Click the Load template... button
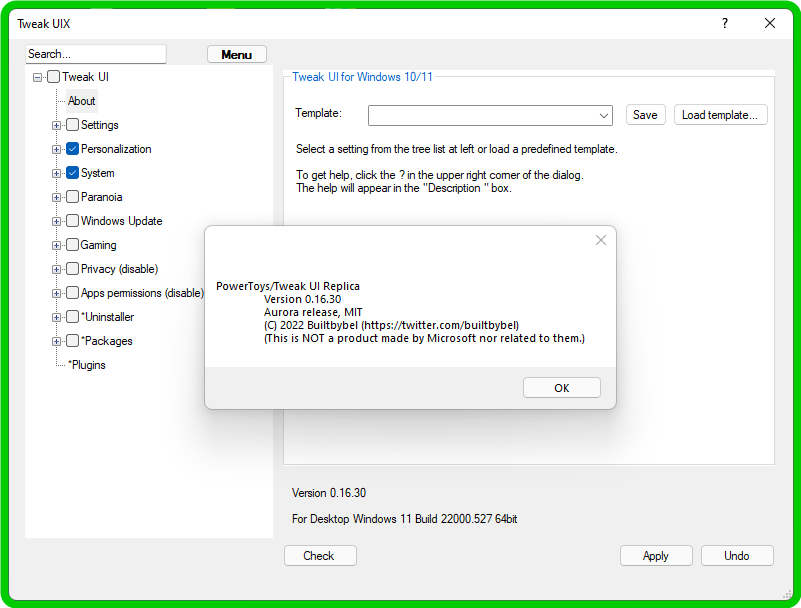Image resolution: width=801 pixels, height=608 pixels. pyautogui.click(x=720, y=115)
